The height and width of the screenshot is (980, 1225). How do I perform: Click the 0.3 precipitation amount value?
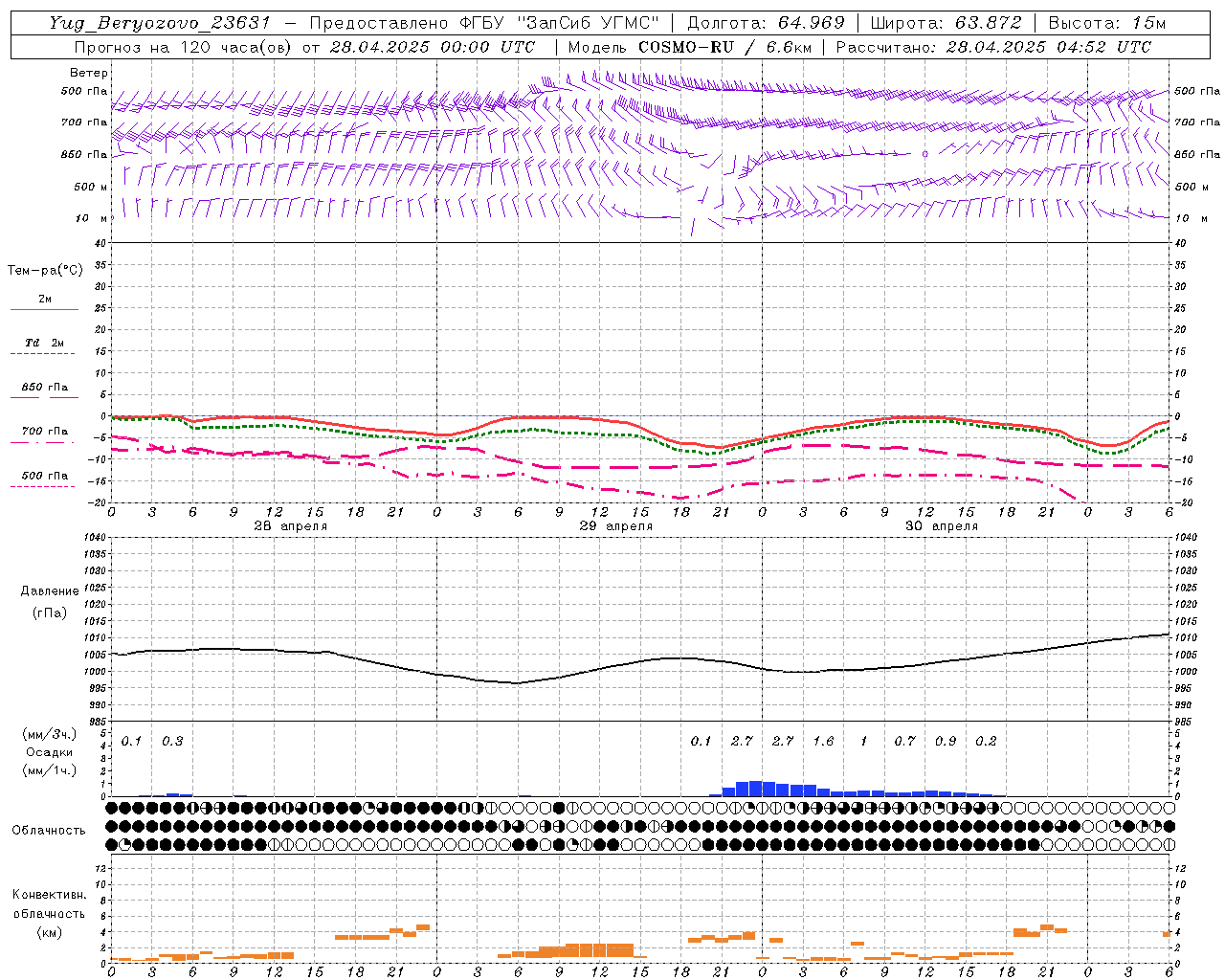pos(172,742)
